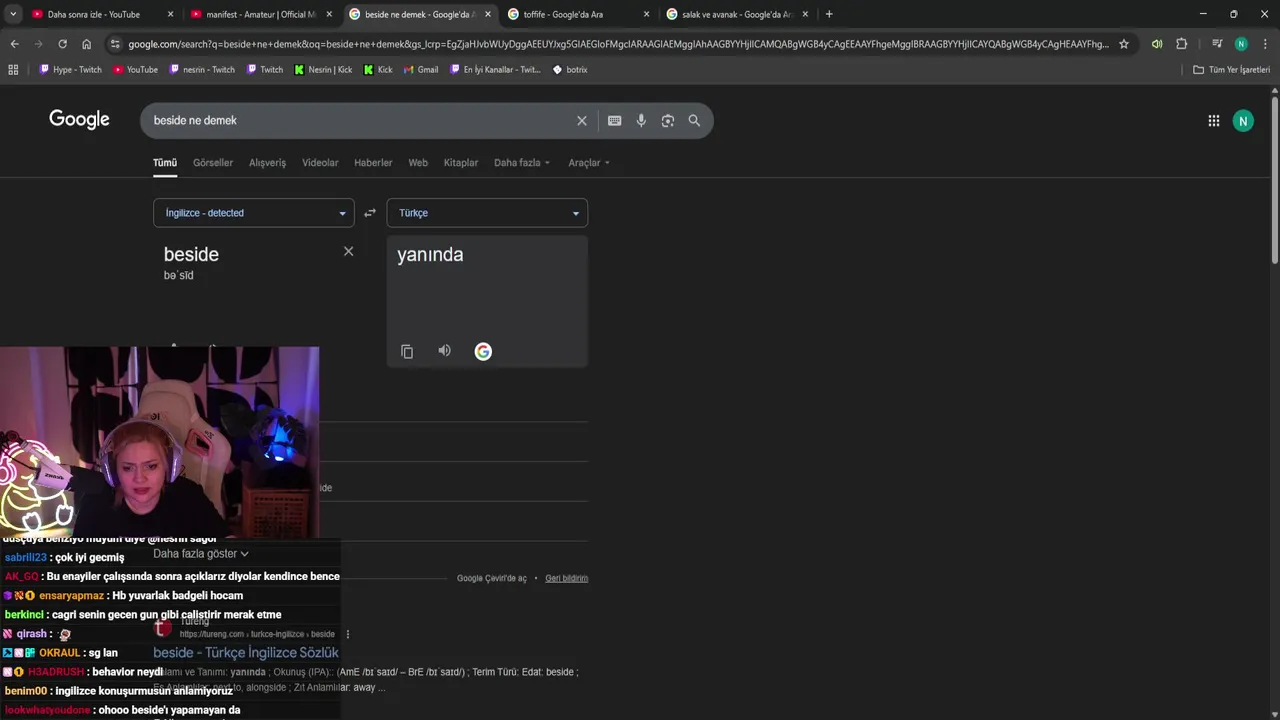Open the site information icon in the address bar

click(x=116, y=44)
